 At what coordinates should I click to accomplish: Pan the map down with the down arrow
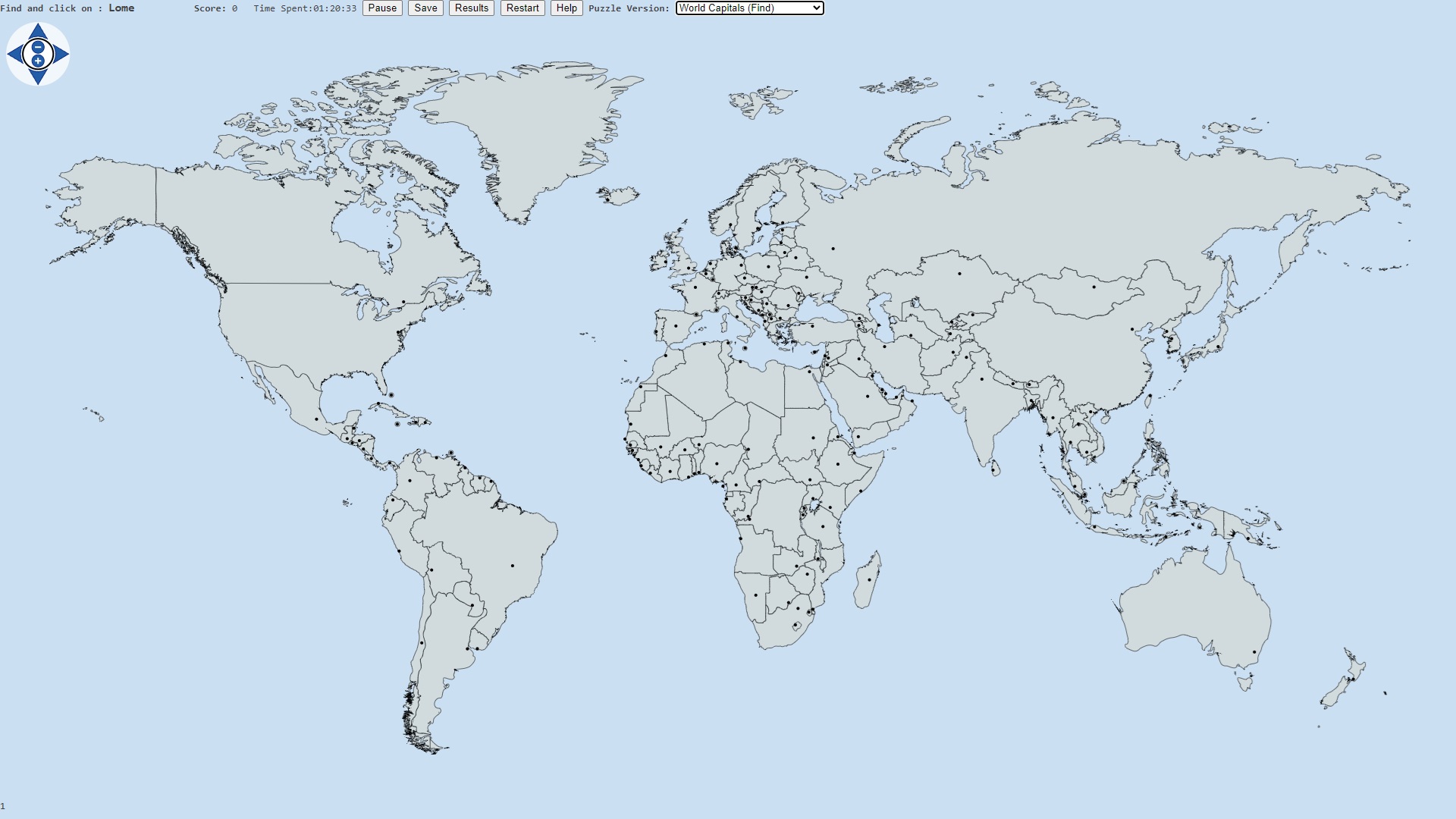(x=38, y=77)
